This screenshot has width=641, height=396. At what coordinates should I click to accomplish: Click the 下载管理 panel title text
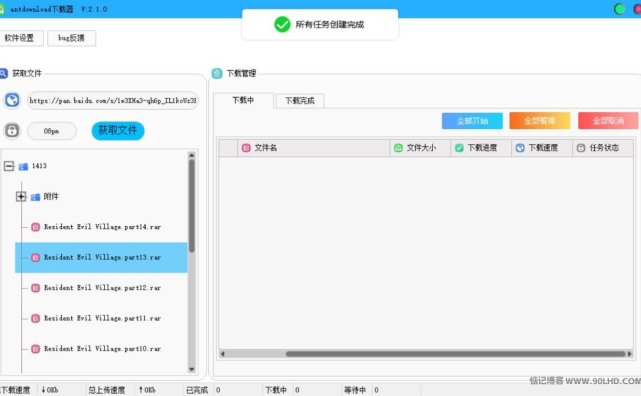(242, 74)
